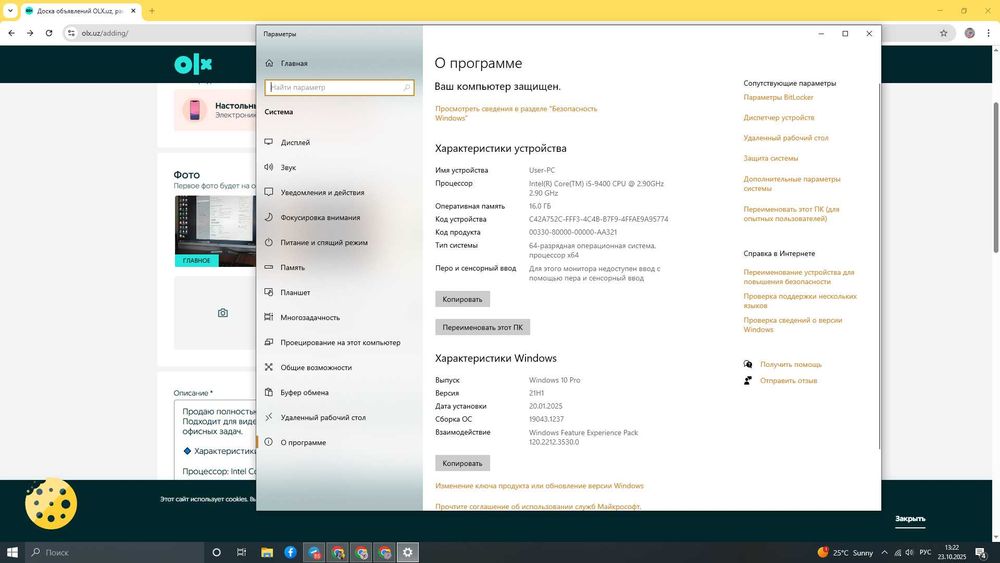Click Закрыть on the cookie banner

pyautogui.click(x=910, y=518)
